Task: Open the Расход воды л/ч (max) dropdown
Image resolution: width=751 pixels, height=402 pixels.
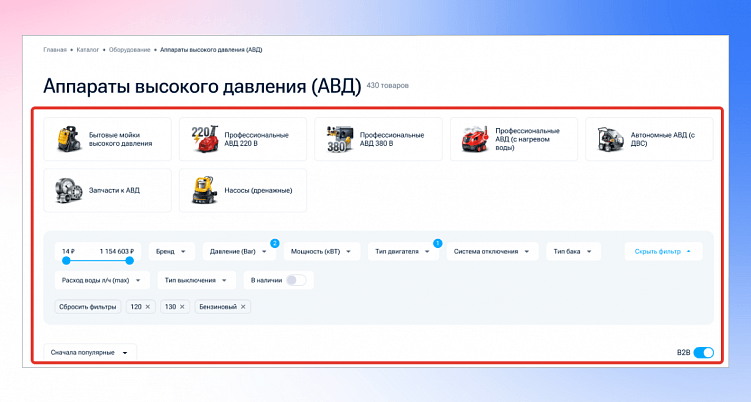Action: (x=102, y=280)
